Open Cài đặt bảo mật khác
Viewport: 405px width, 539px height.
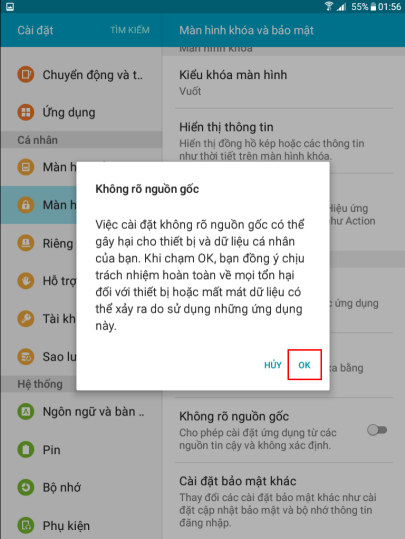(x=284, y=501)
